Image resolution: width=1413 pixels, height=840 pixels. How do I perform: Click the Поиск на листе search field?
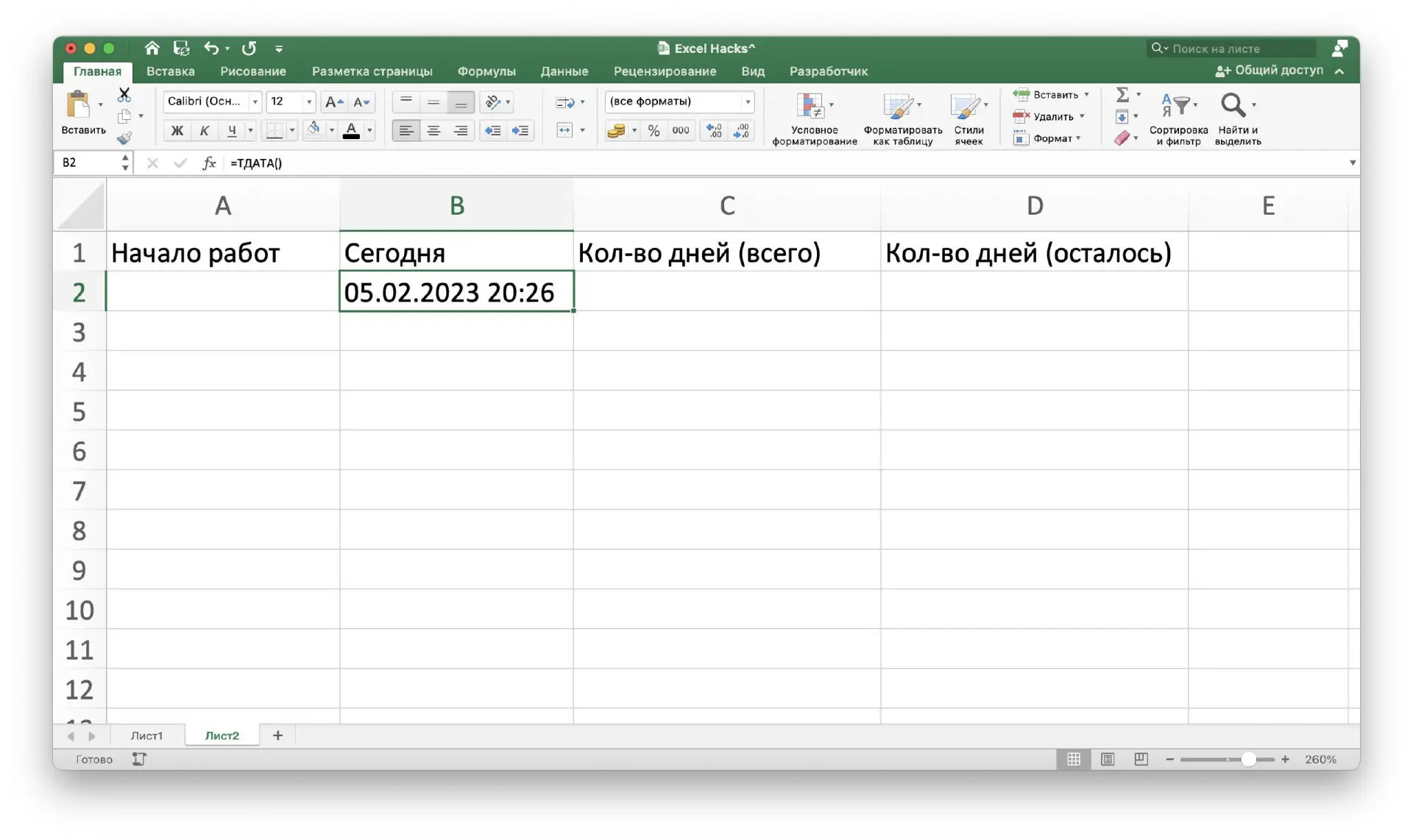[x=1233, y=49]
